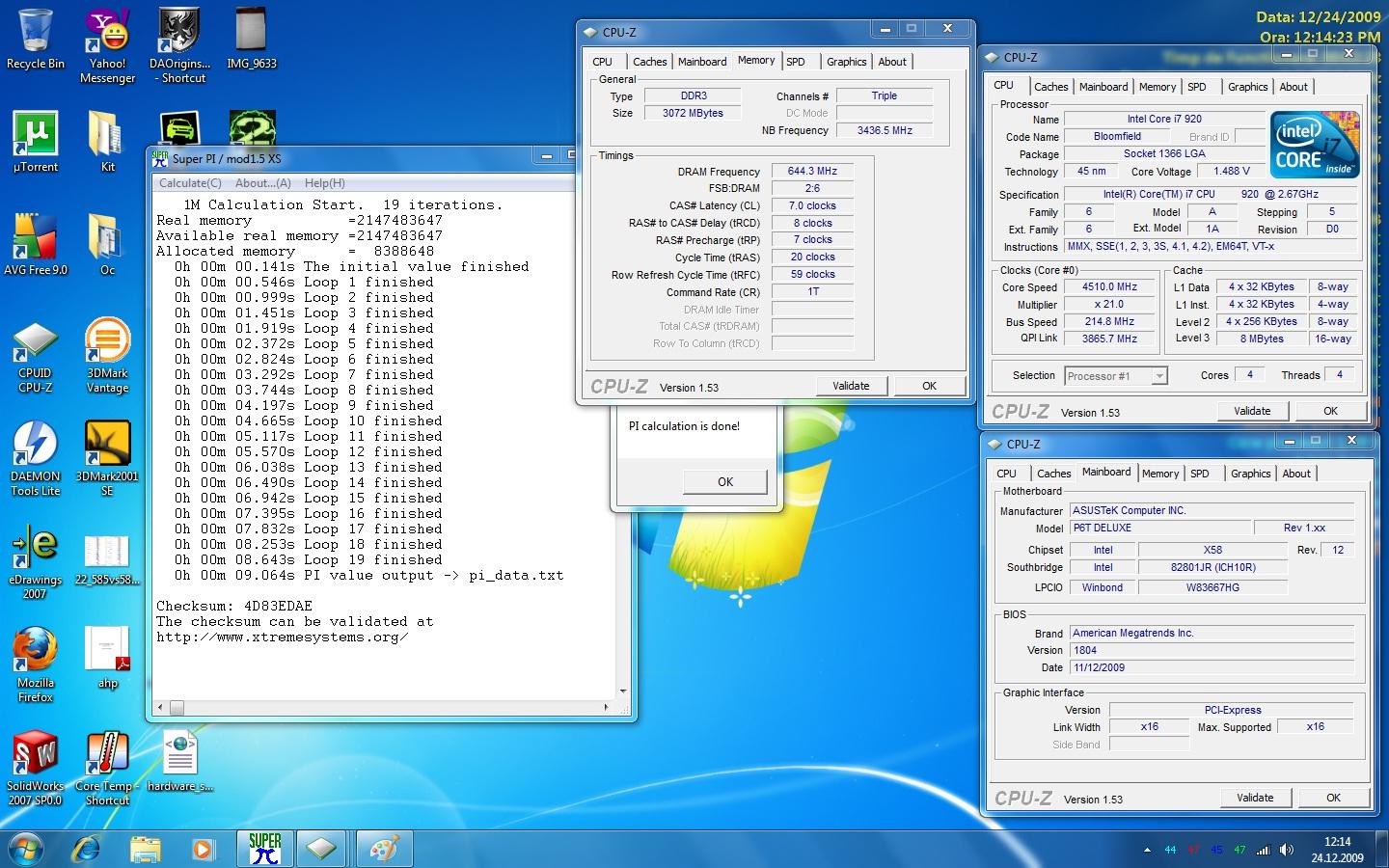Open the Kit folder
The image size is (1389, 868).
pos(107,142)
